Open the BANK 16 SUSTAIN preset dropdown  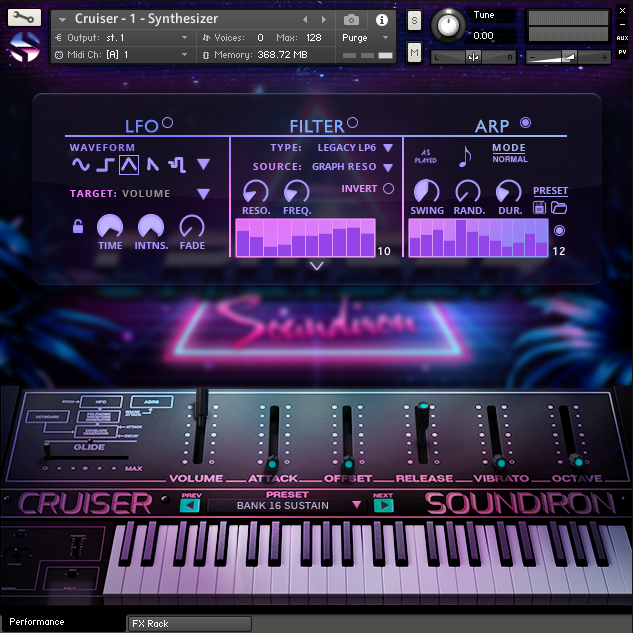point(286,505)
